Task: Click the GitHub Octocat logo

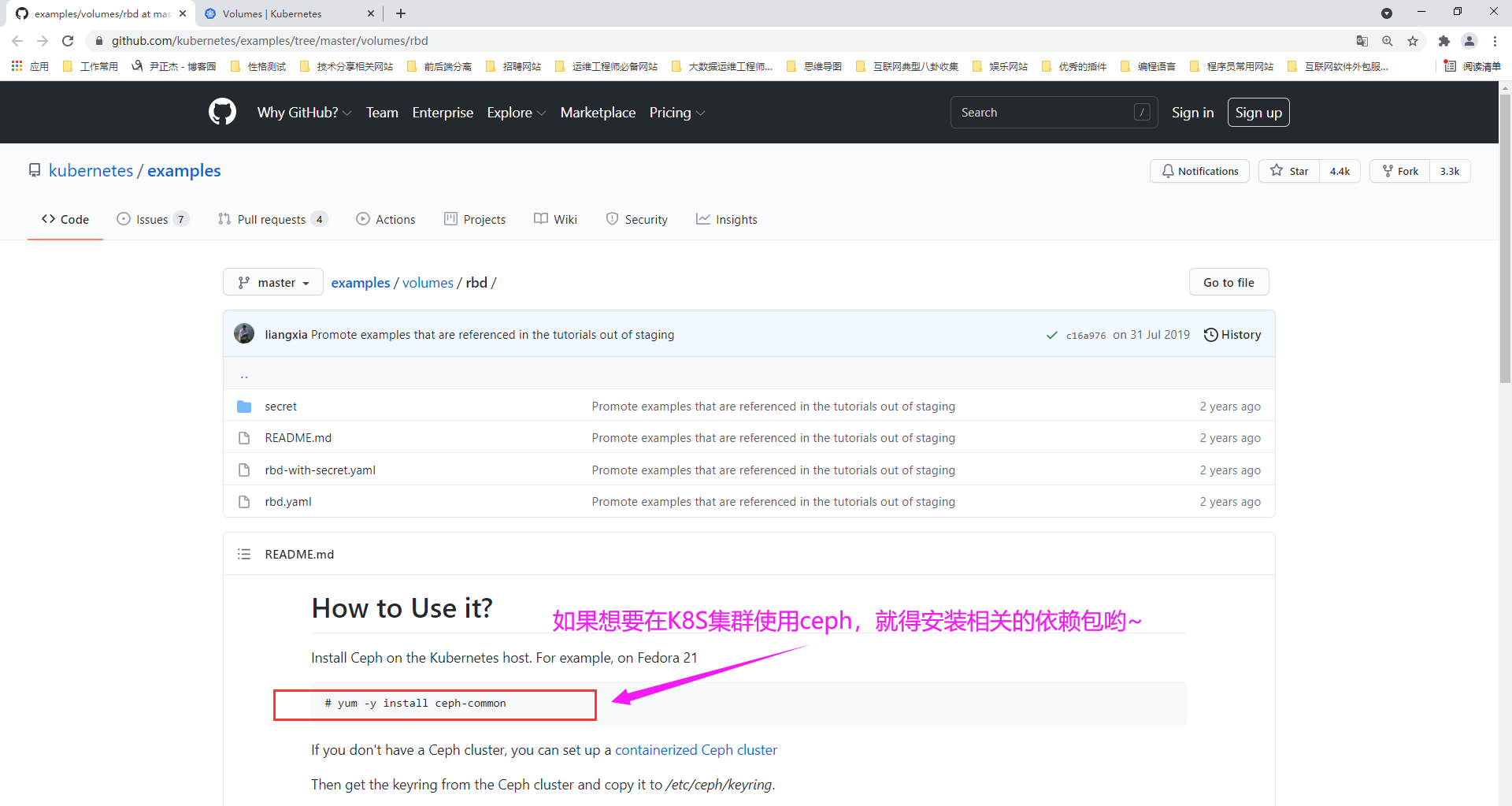Action: coord(222,112)
